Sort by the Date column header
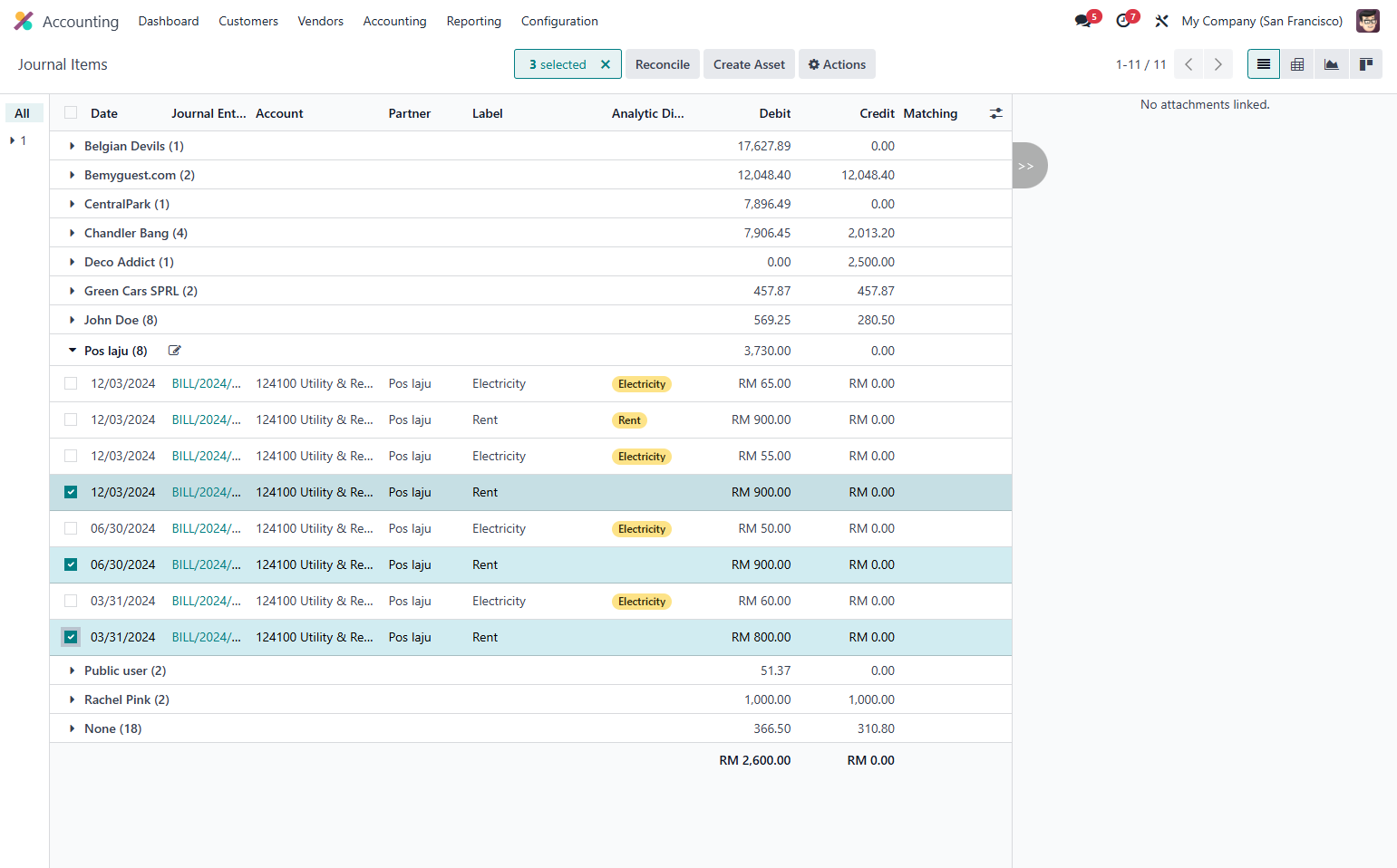The image size is (1397, 868). (x=104, y=113)
